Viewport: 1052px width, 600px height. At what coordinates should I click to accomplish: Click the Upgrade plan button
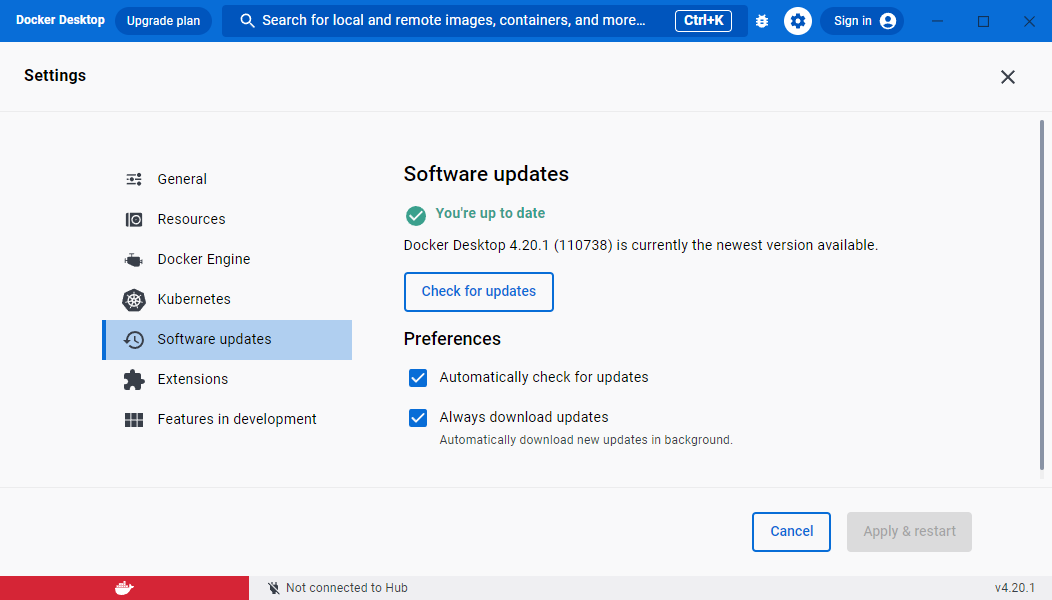(163, 20)
